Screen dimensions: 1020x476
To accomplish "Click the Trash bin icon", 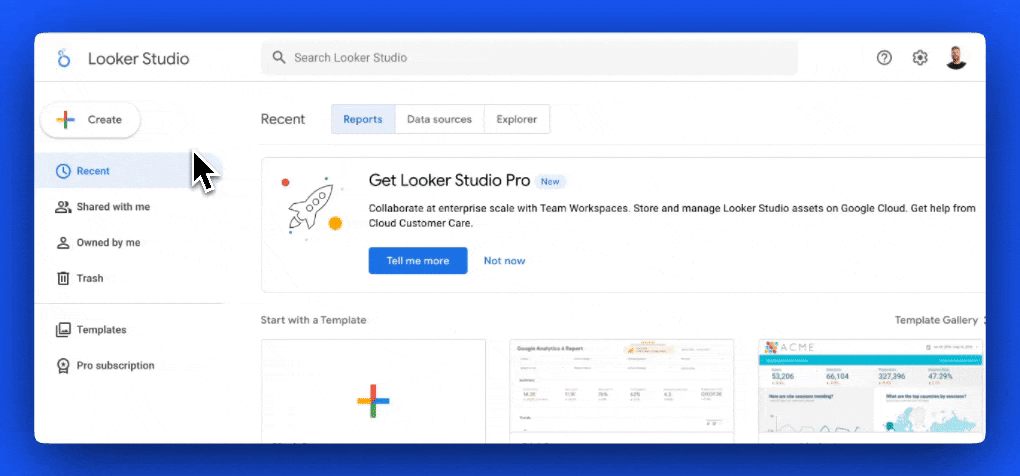I will pos(63,278).
